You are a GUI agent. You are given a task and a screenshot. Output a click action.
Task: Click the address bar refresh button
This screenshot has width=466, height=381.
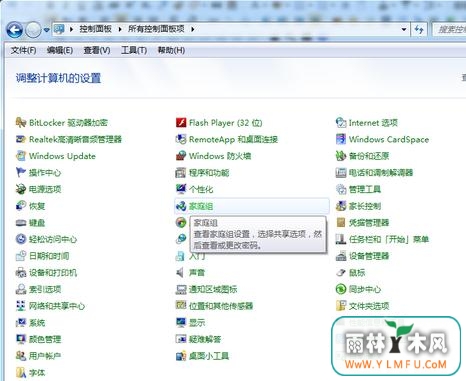419,29
